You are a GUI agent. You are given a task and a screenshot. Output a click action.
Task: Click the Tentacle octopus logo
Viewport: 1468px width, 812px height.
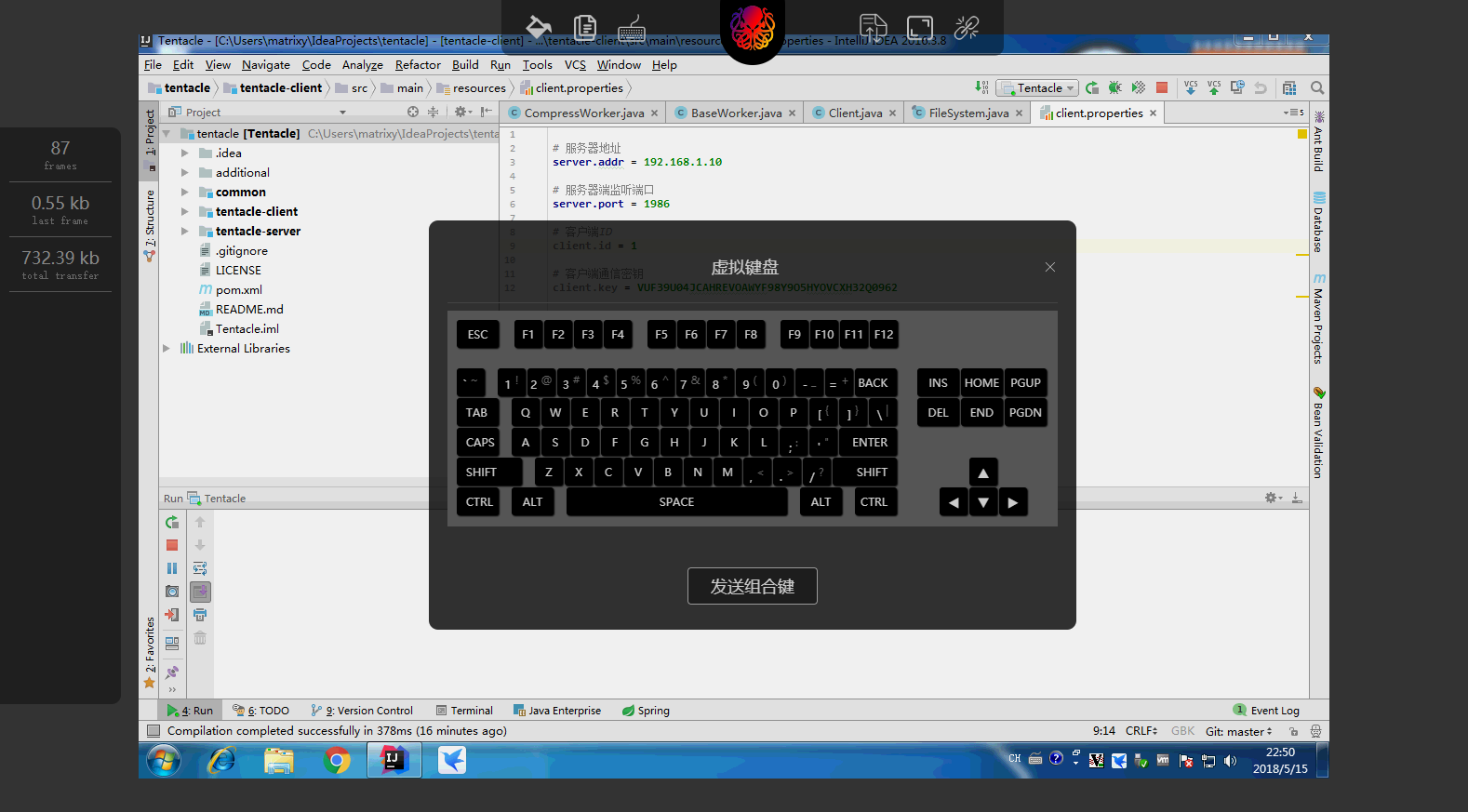753,28
